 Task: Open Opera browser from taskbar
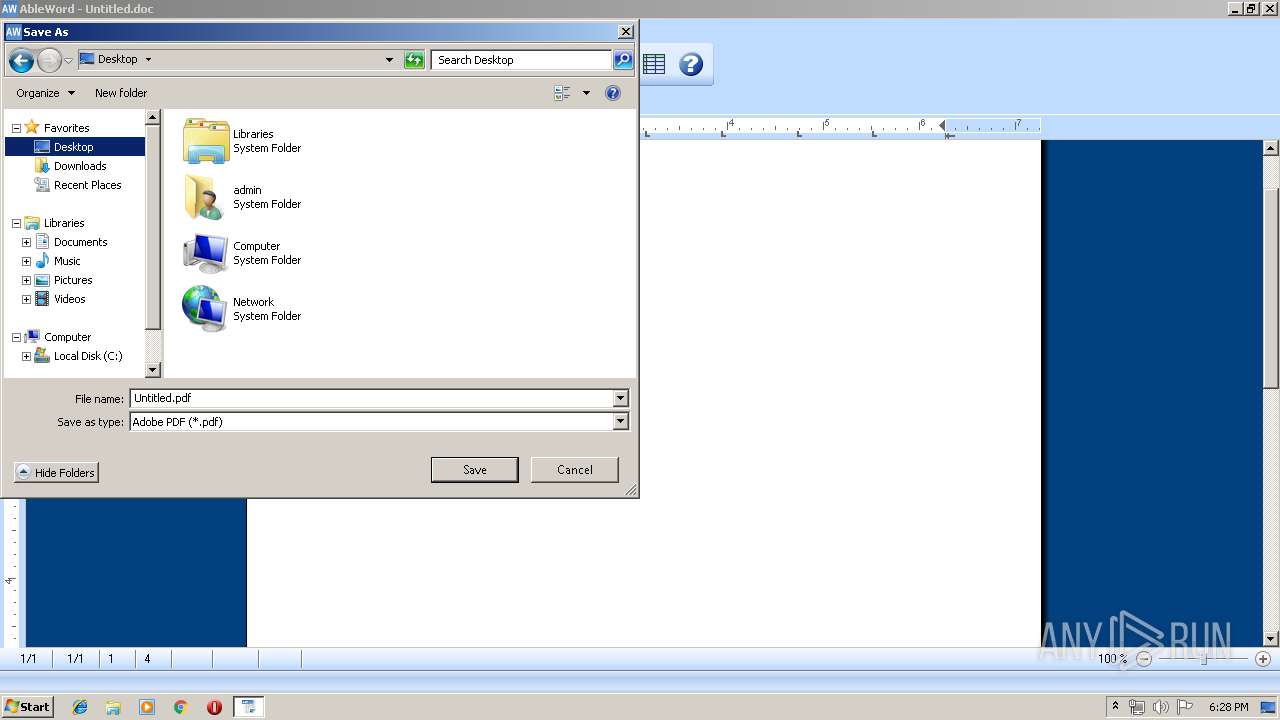tap(214, 707)
